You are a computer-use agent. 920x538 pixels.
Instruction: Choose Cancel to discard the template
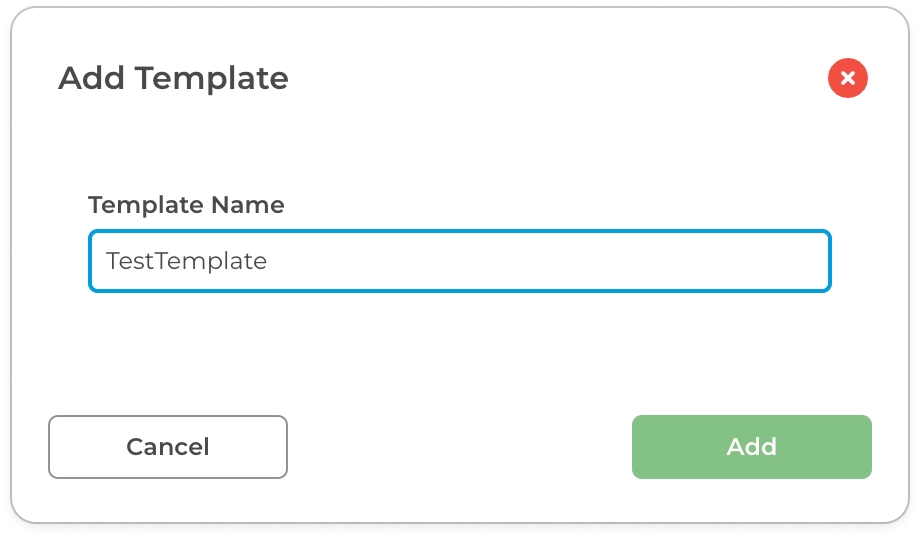pyautogui.click(x=168, y=447)
